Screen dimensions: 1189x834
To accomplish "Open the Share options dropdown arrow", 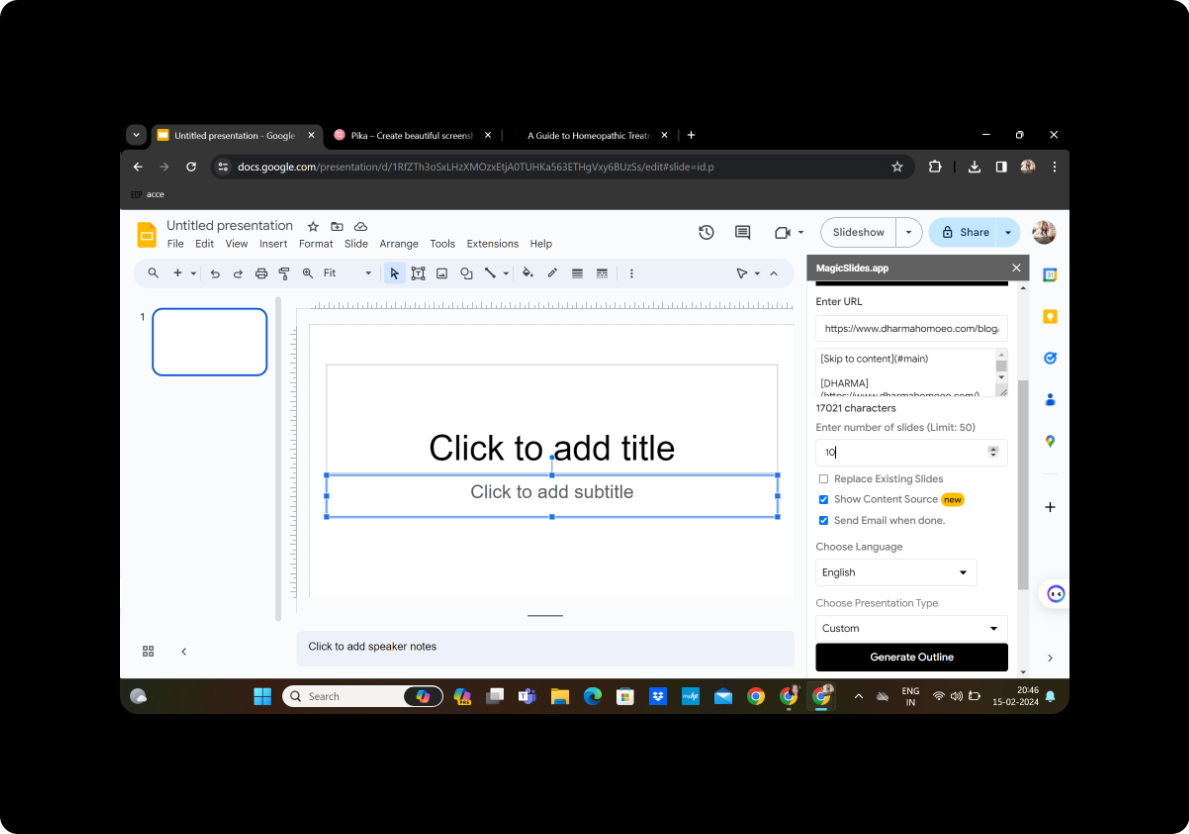I will (x=1008, y=233).
